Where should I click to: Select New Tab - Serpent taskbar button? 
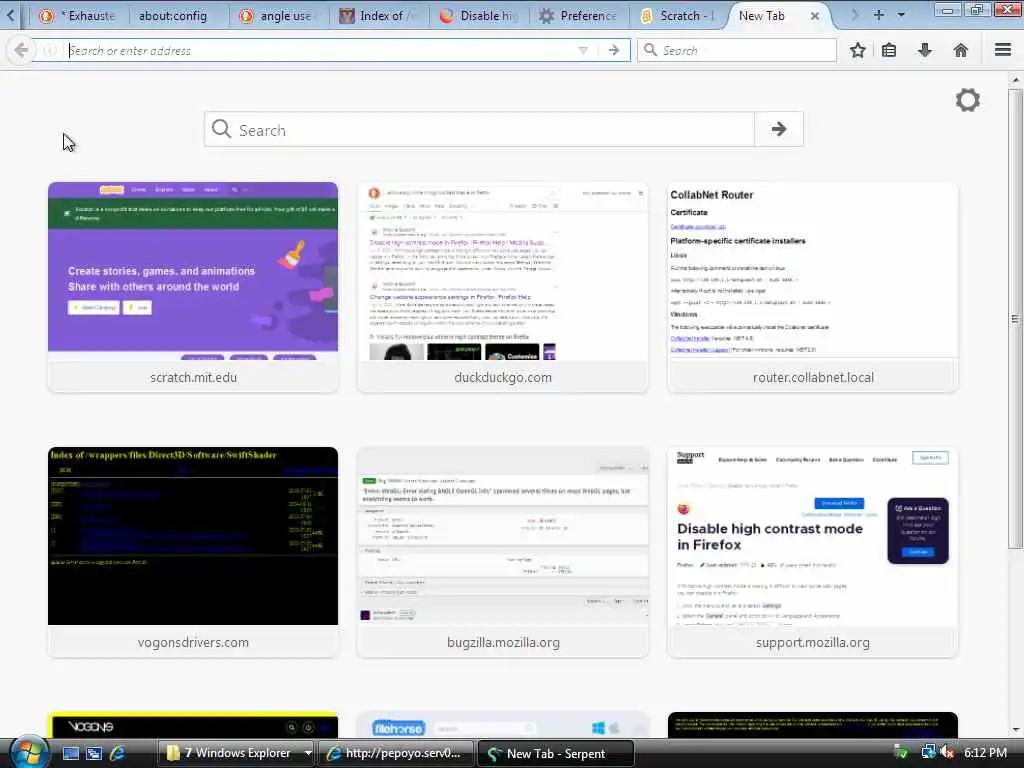(x=556, y=753)
